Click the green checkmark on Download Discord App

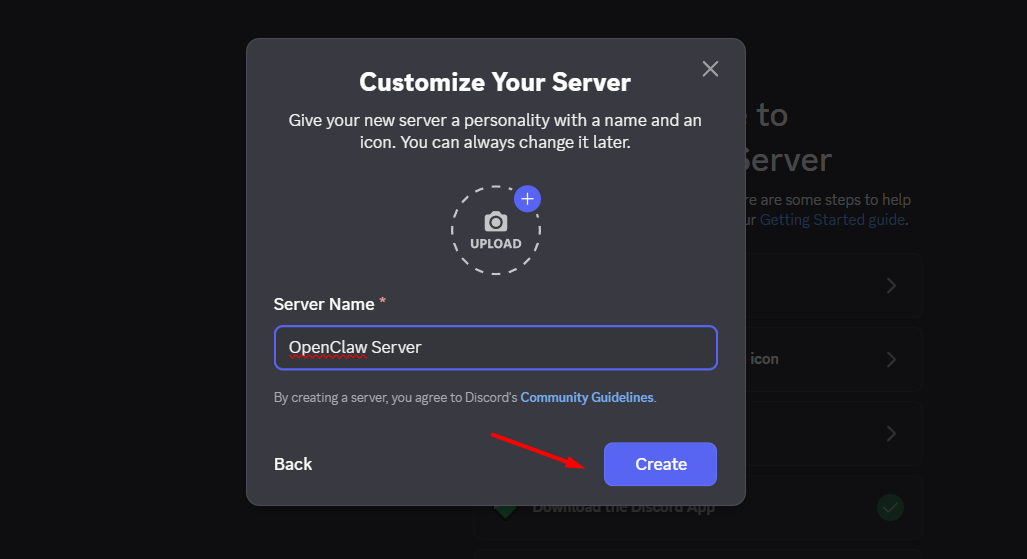click(890, 507)
